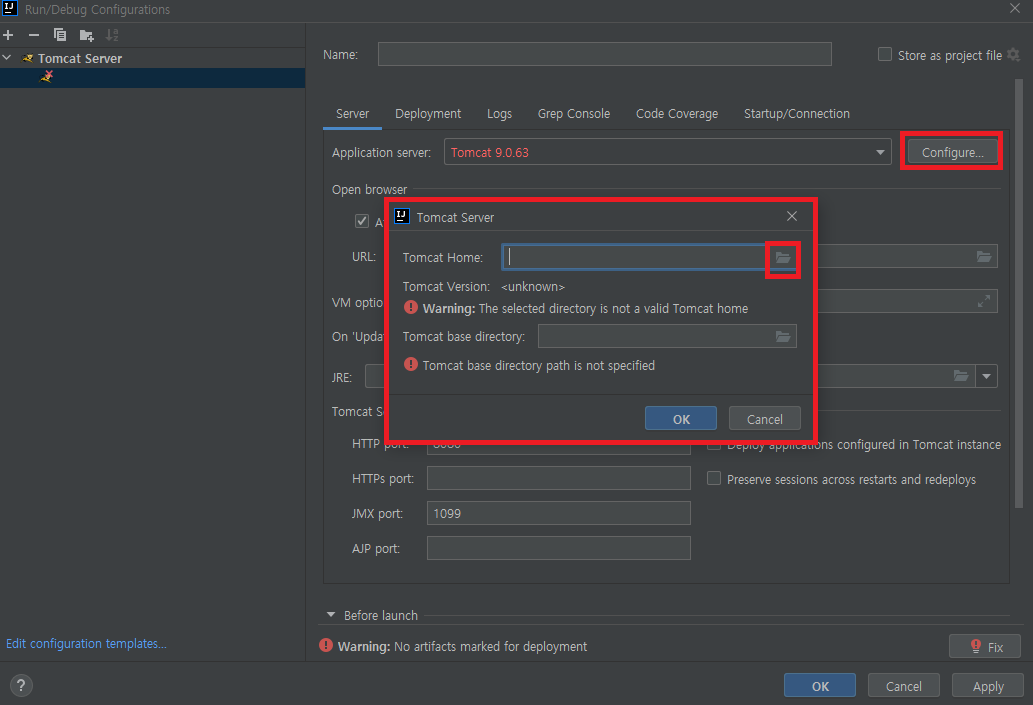This screenshot has height=705, width=1033.
Task: Open the Grep Console tab
Action: click(x=574, y=113)
